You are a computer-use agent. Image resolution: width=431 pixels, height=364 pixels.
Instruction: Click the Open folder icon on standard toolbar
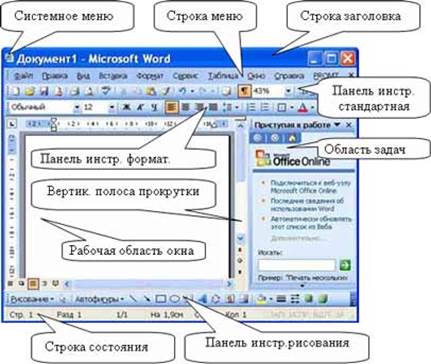30,91
